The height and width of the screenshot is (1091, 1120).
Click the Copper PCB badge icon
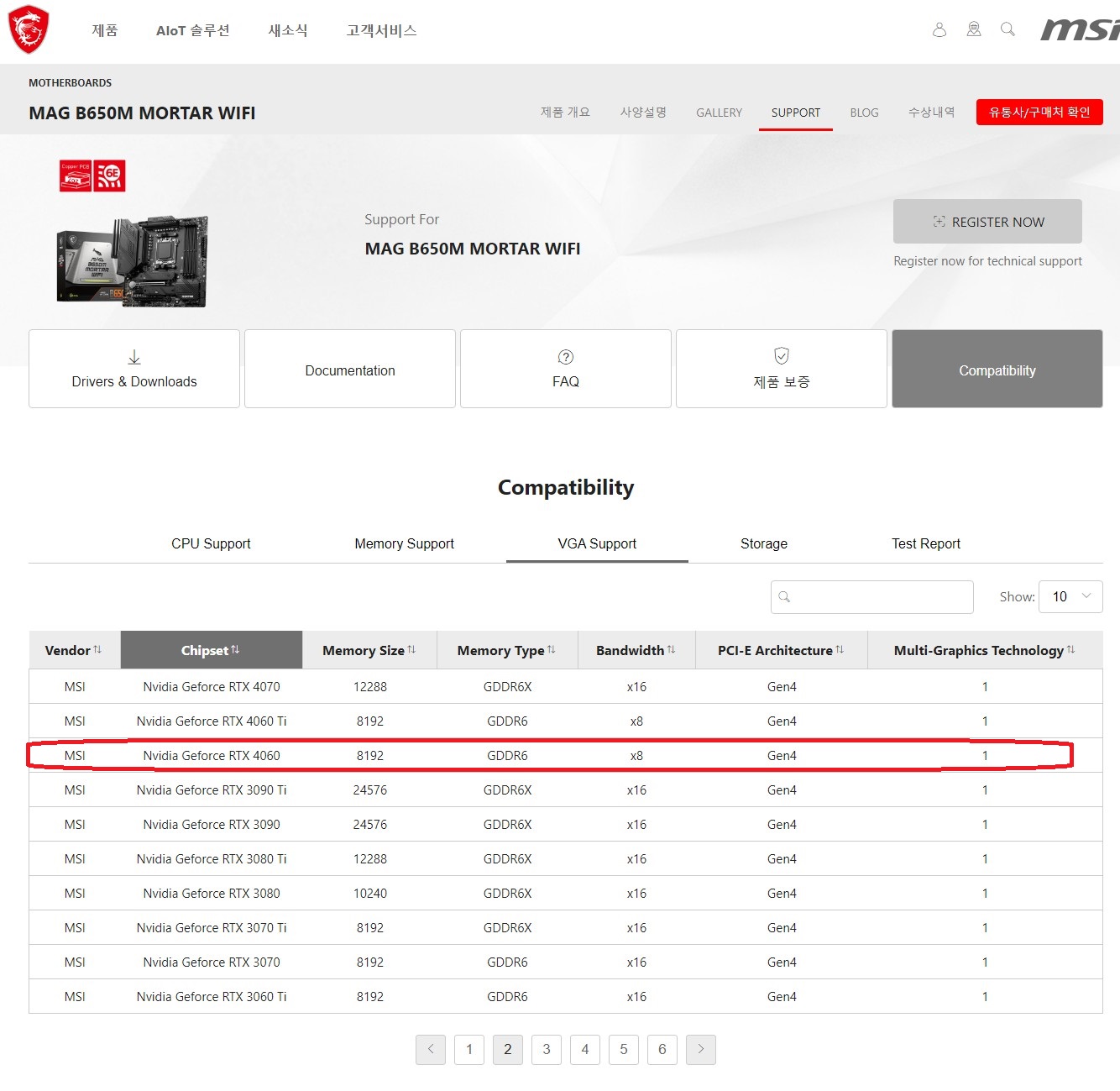tap(76, 176)
